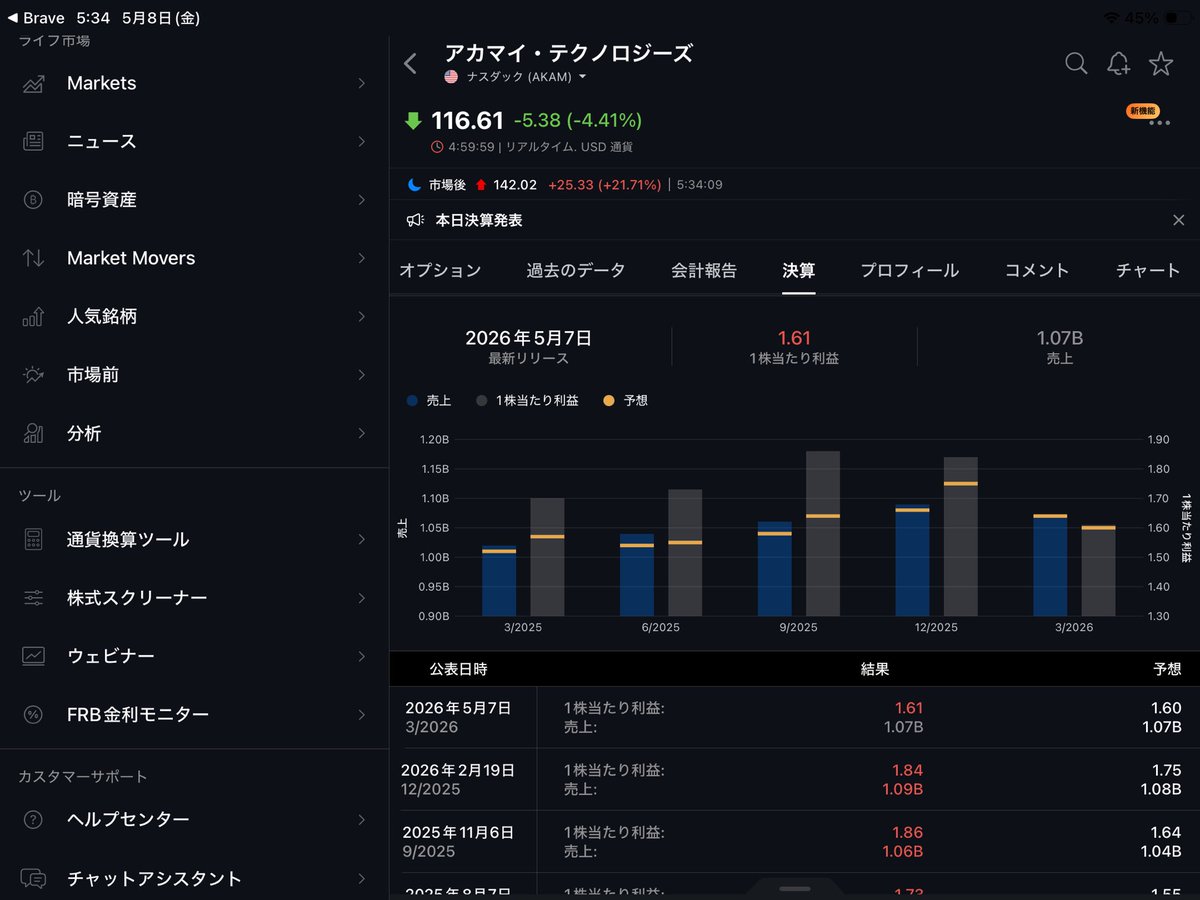The width and height of the screenshot is (1200, 900).
Task: Dismiss the 本日決算発表 banner
Action: [1178, 220]
